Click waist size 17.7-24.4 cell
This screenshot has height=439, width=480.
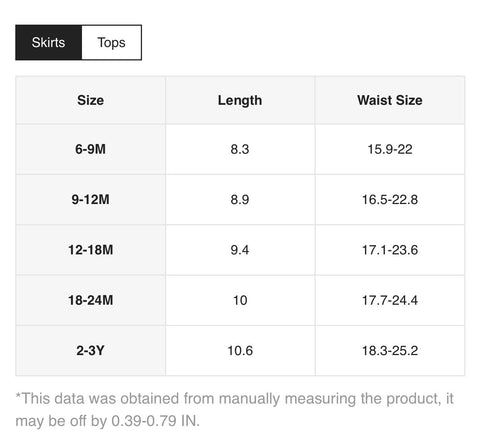click(x=390, y=300)
